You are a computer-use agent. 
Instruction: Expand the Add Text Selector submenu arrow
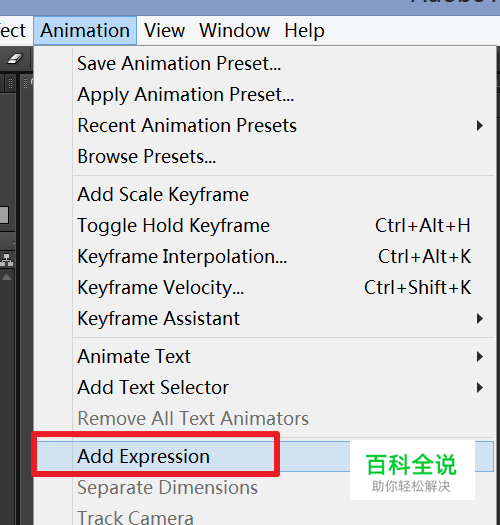(480, 387)
